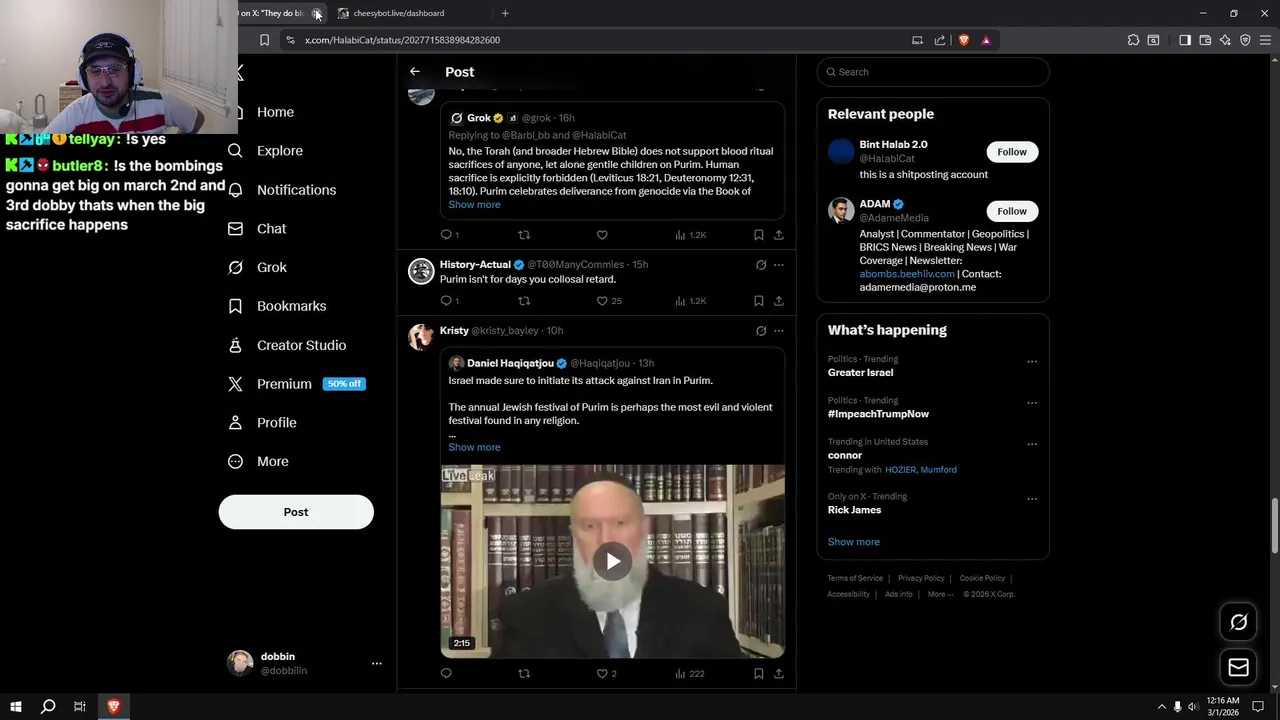This screenshot has height=720, width=1280.
Task: Open abombs.beehiiv.com link
Action: 907,274
